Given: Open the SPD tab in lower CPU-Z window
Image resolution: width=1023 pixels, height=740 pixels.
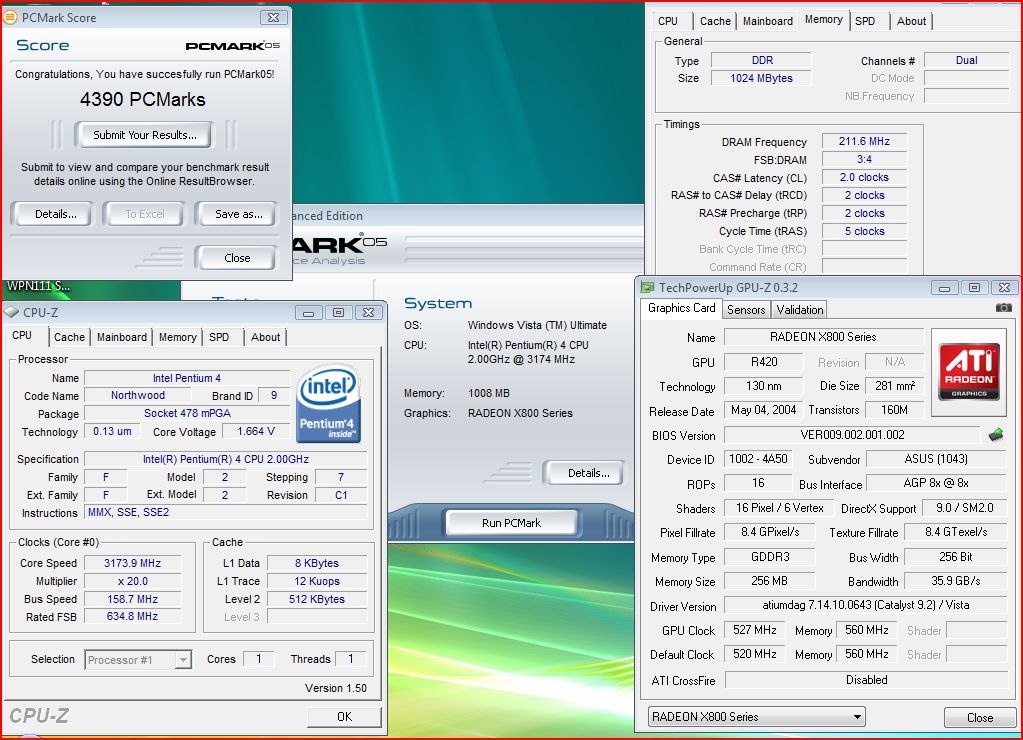Looking at the screenshot, I should [219, 337].
